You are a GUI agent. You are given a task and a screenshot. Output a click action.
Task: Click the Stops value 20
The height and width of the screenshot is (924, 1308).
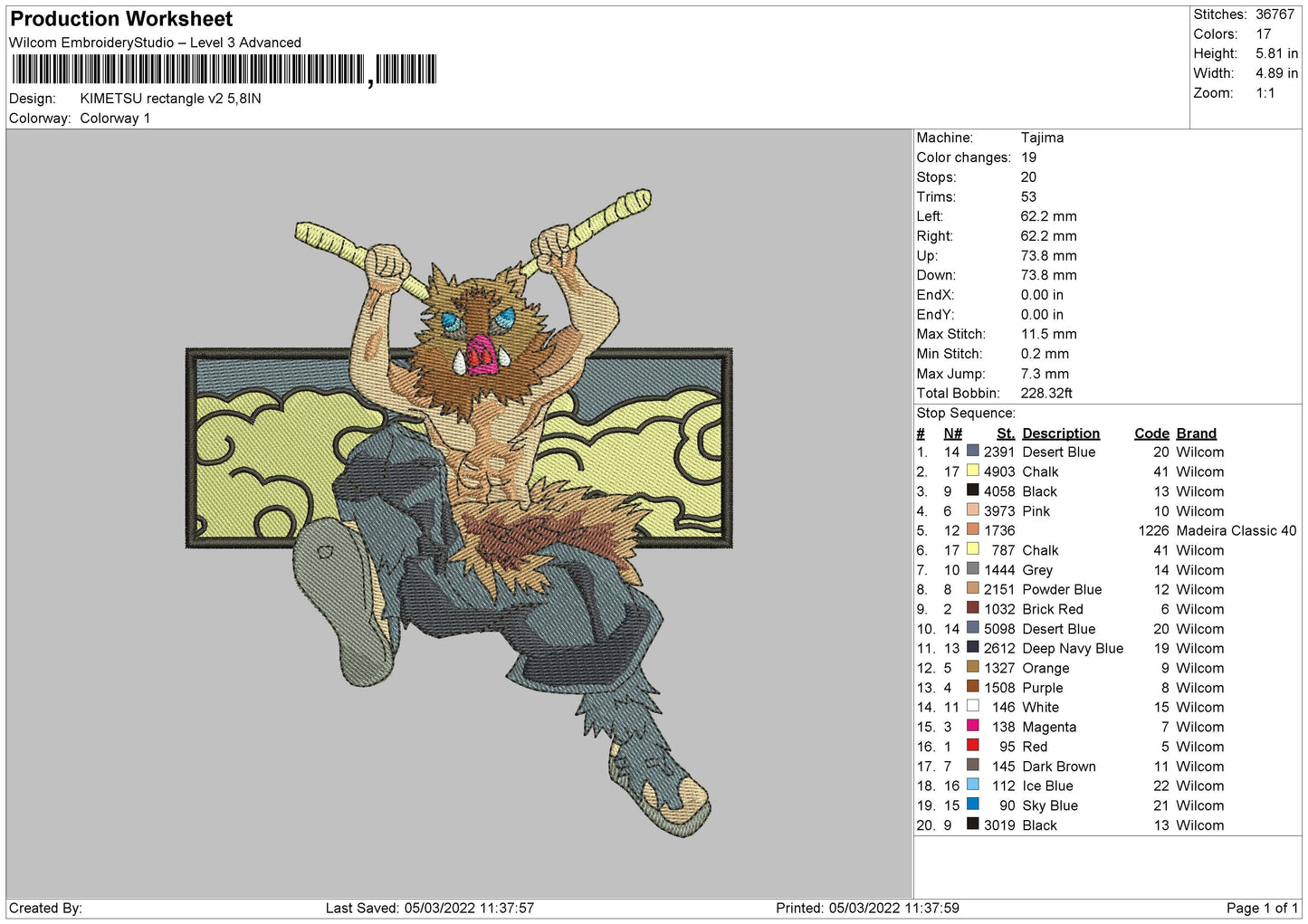(x=1028, y=177)
